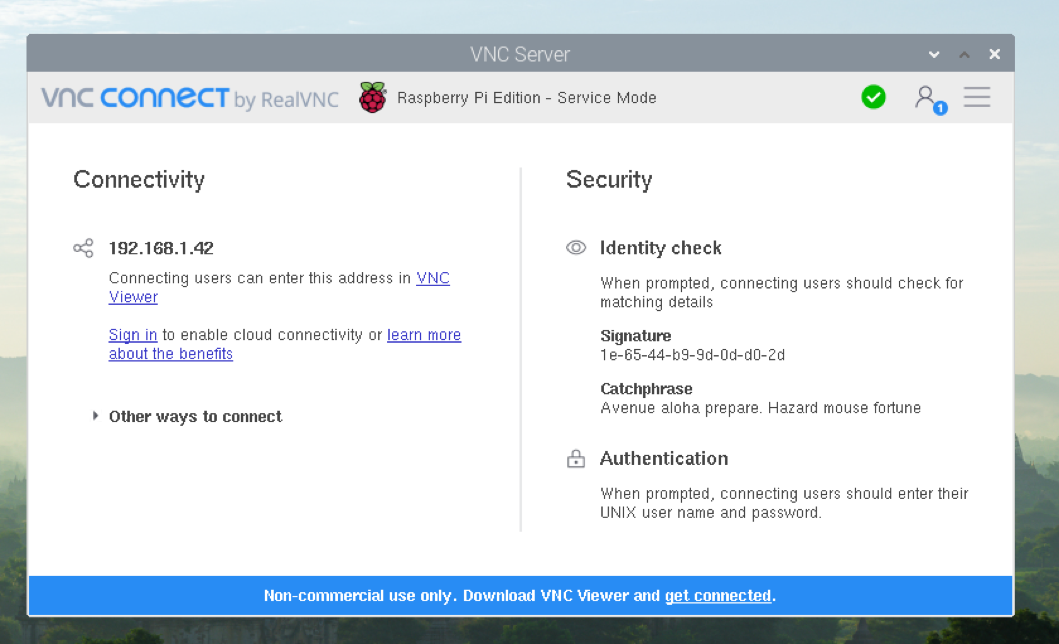The height and width of the screenshot is (644, 1059).
Task: Expand Other ways to connect
Action: [x=195, y=416]
